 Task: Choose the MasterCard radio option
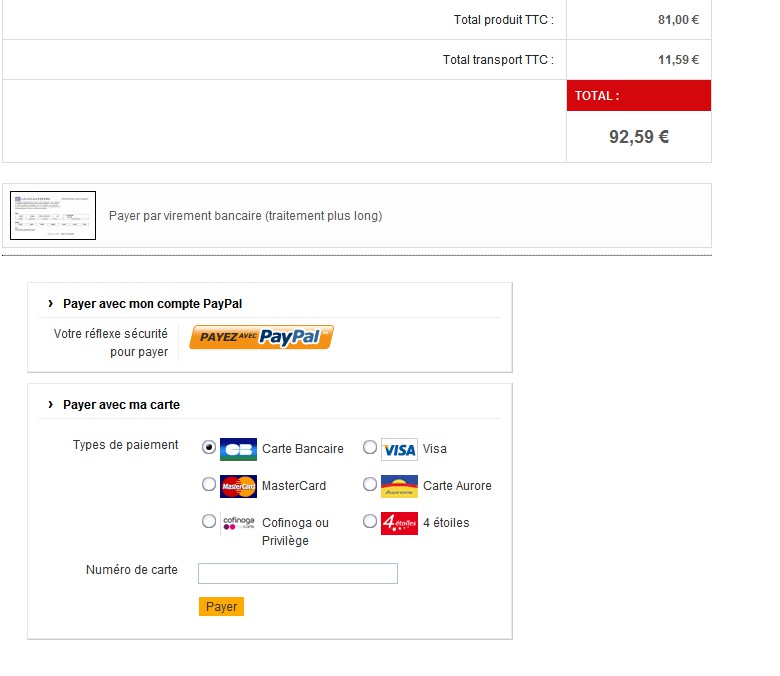click(209, 484)
